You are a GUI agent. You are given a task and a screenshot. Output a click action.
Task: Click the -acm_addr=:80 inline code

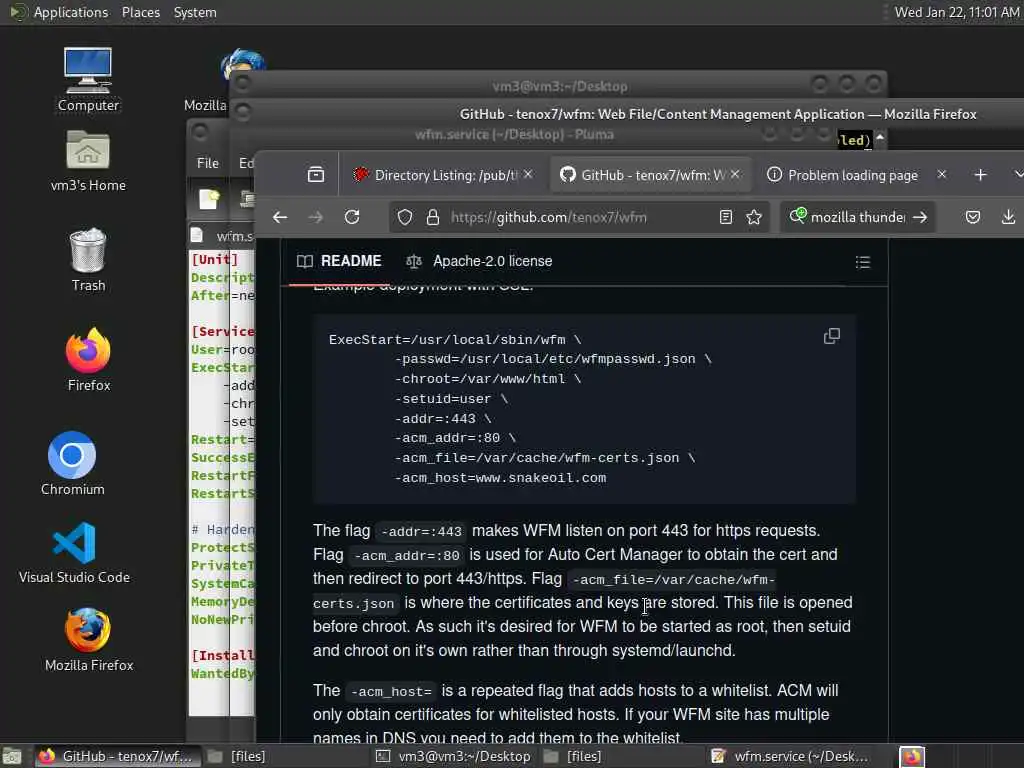point(407,556)
